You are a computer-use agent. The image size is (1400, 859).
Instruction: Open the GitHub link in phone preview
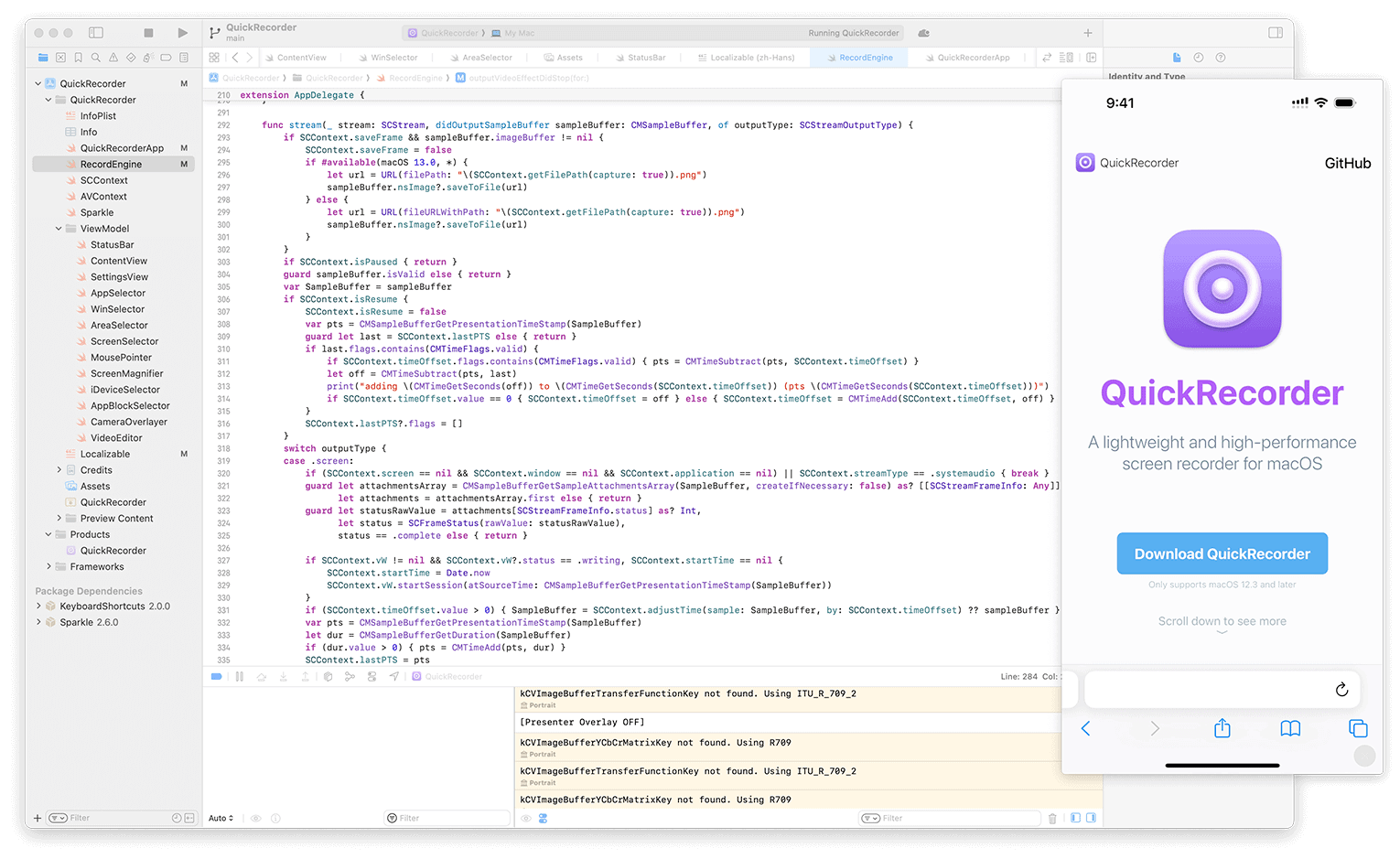1348,163
